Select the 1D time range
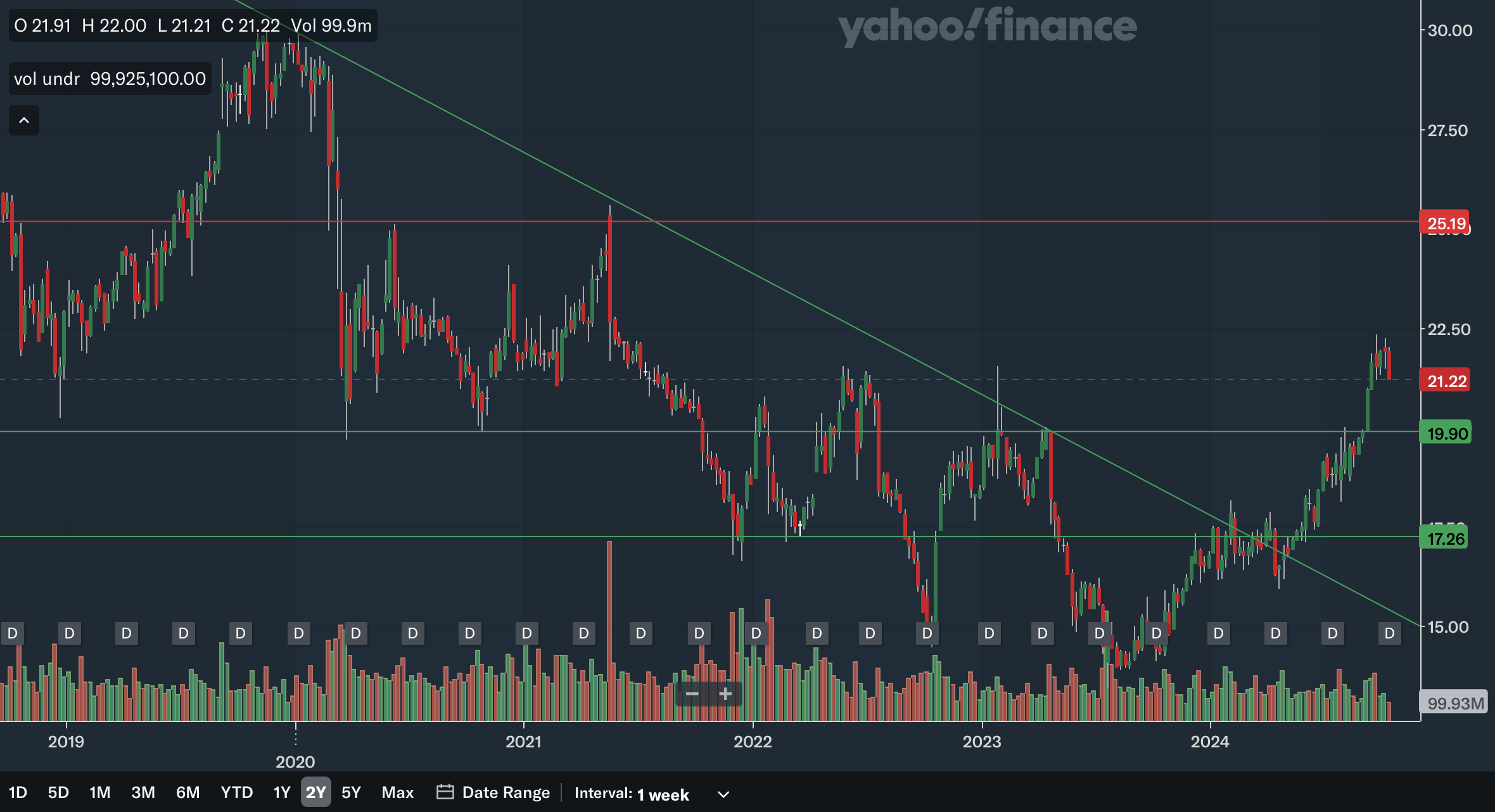Viewport: 1495px width, 812px height. point(18,792)
